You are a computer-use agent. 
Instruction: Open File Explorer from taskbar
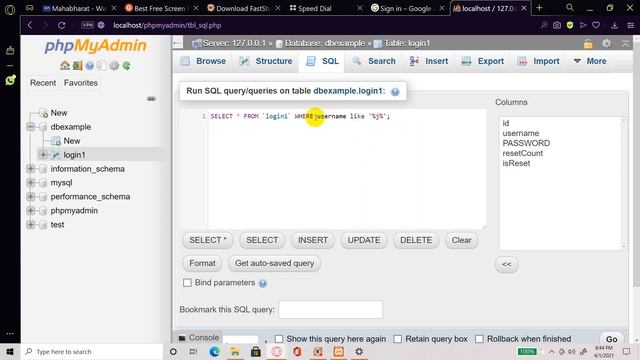pos(235,351)
